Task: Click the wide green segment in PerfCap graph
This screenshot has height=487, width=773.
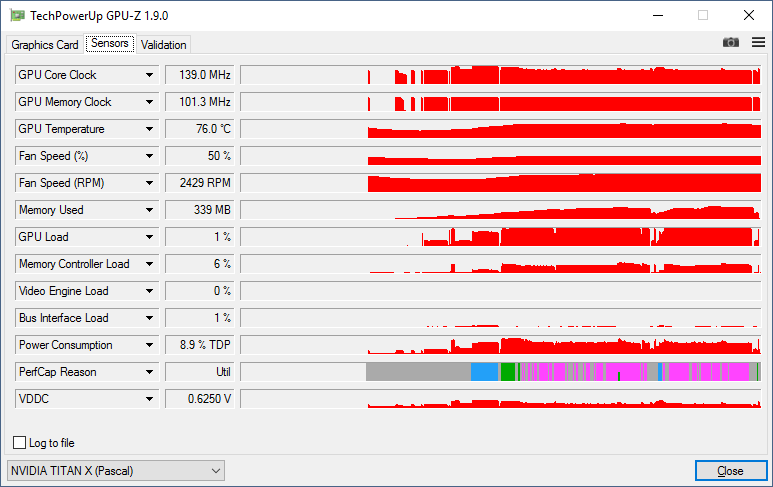Action: tap(508, 372)
